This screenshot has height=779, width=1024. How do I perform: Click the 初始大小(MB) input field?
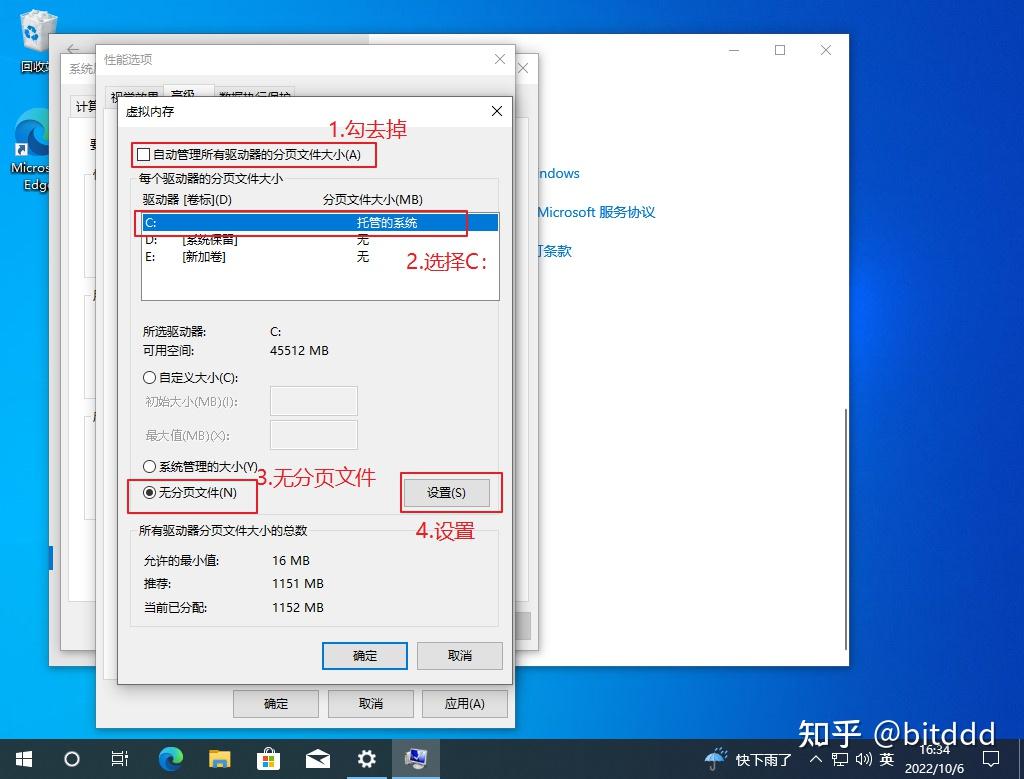coord(313,400)
